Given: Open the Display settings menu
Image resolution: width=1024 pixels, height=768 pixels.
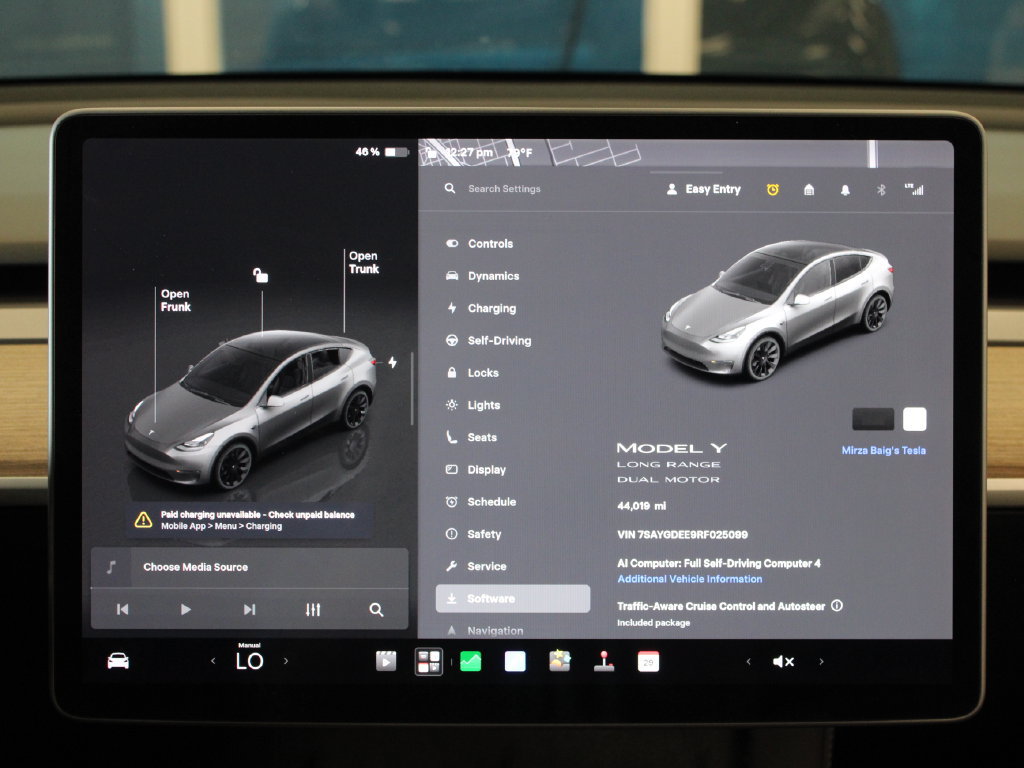Looking at the screenshot, I should click(x=476, y=470).
